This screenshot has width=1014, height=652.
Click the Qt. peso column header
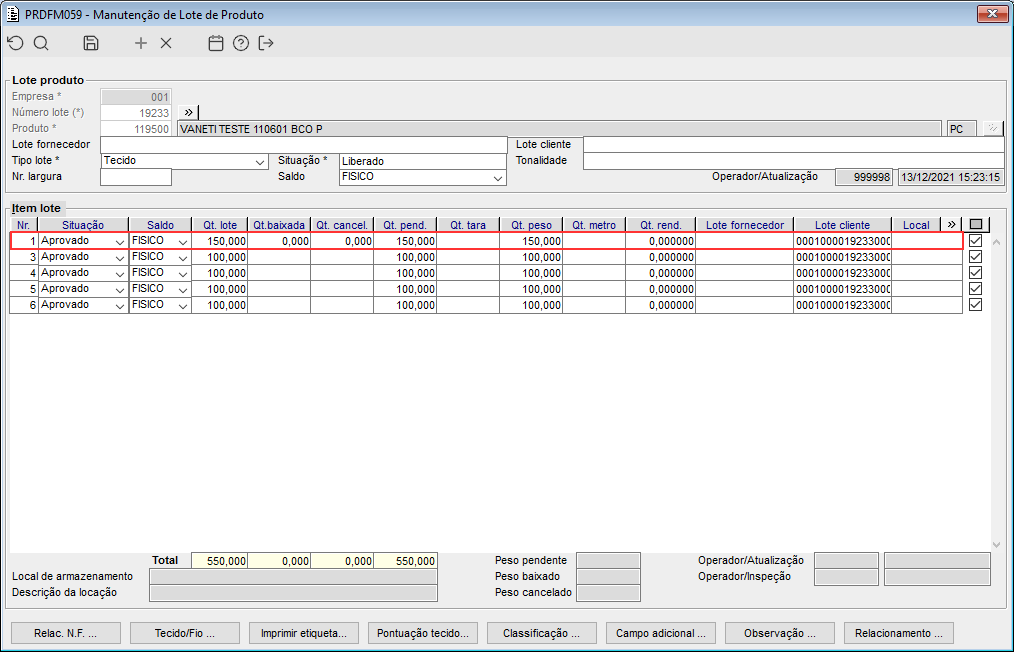coord(532,225)
